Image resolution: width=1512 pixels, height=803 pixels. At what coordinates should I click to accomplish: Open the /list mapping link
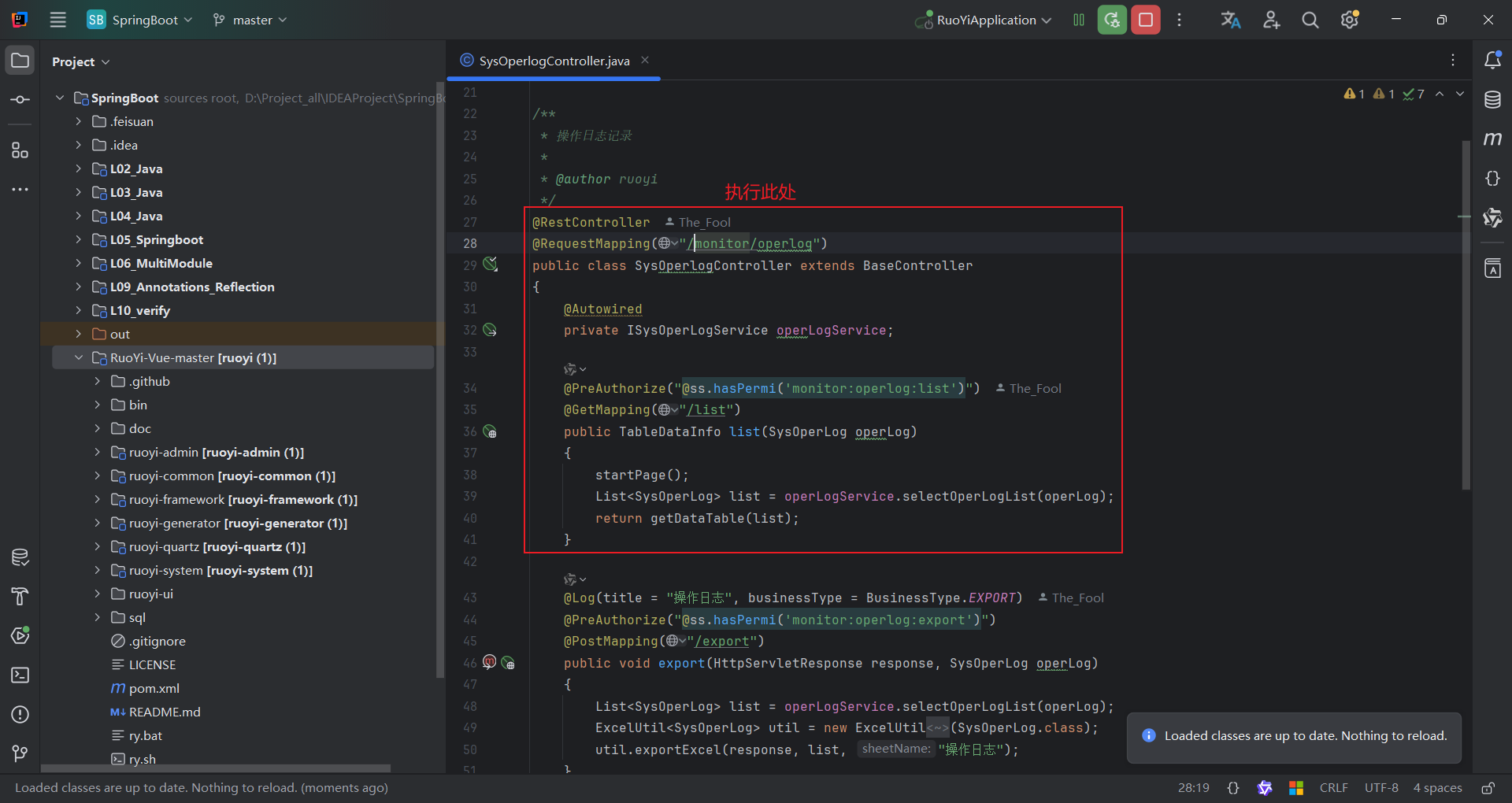[x=706, y=409]
